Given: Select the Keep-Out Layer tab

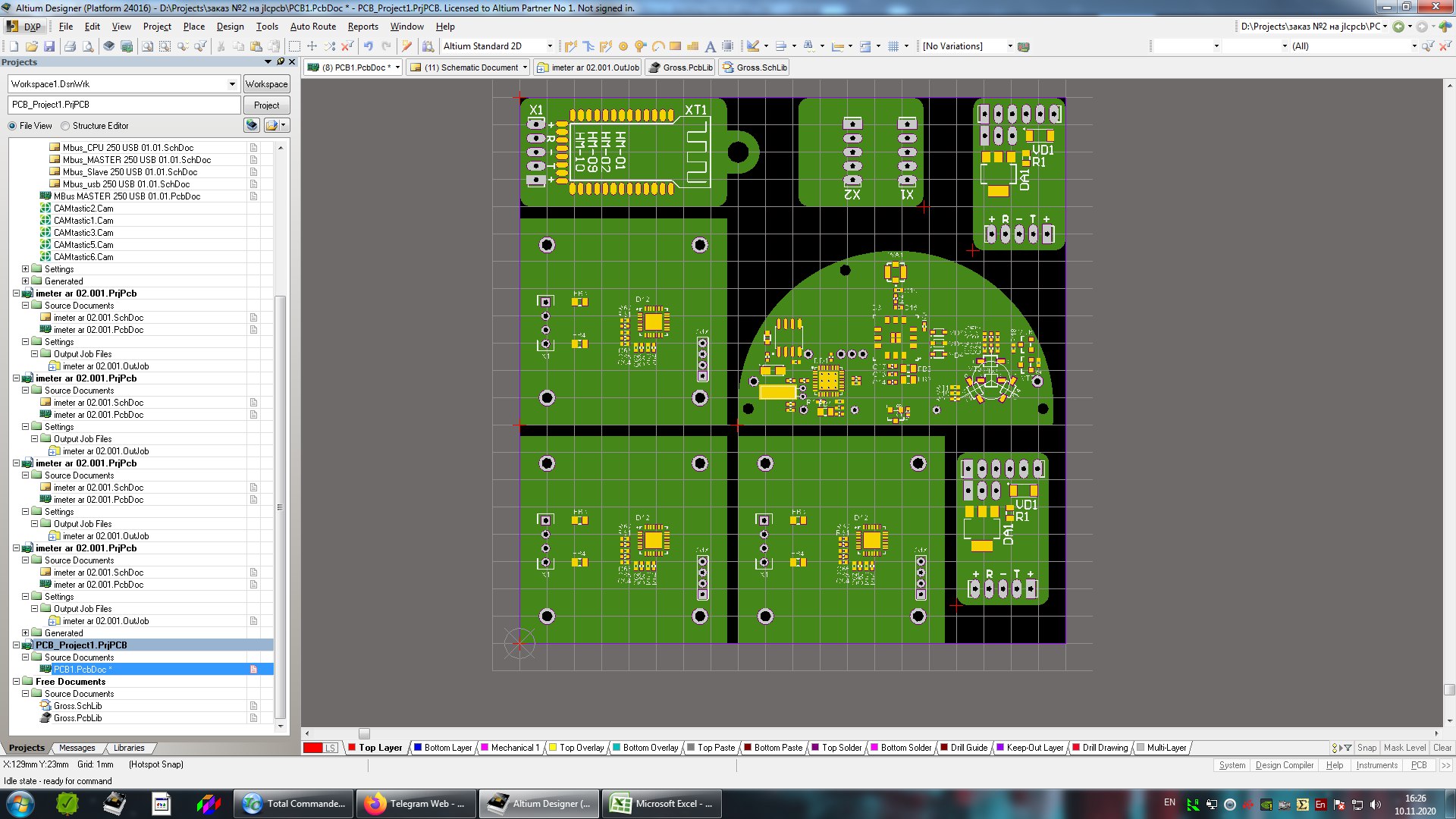Looking at the screenshot, I should click(1029, 748).
